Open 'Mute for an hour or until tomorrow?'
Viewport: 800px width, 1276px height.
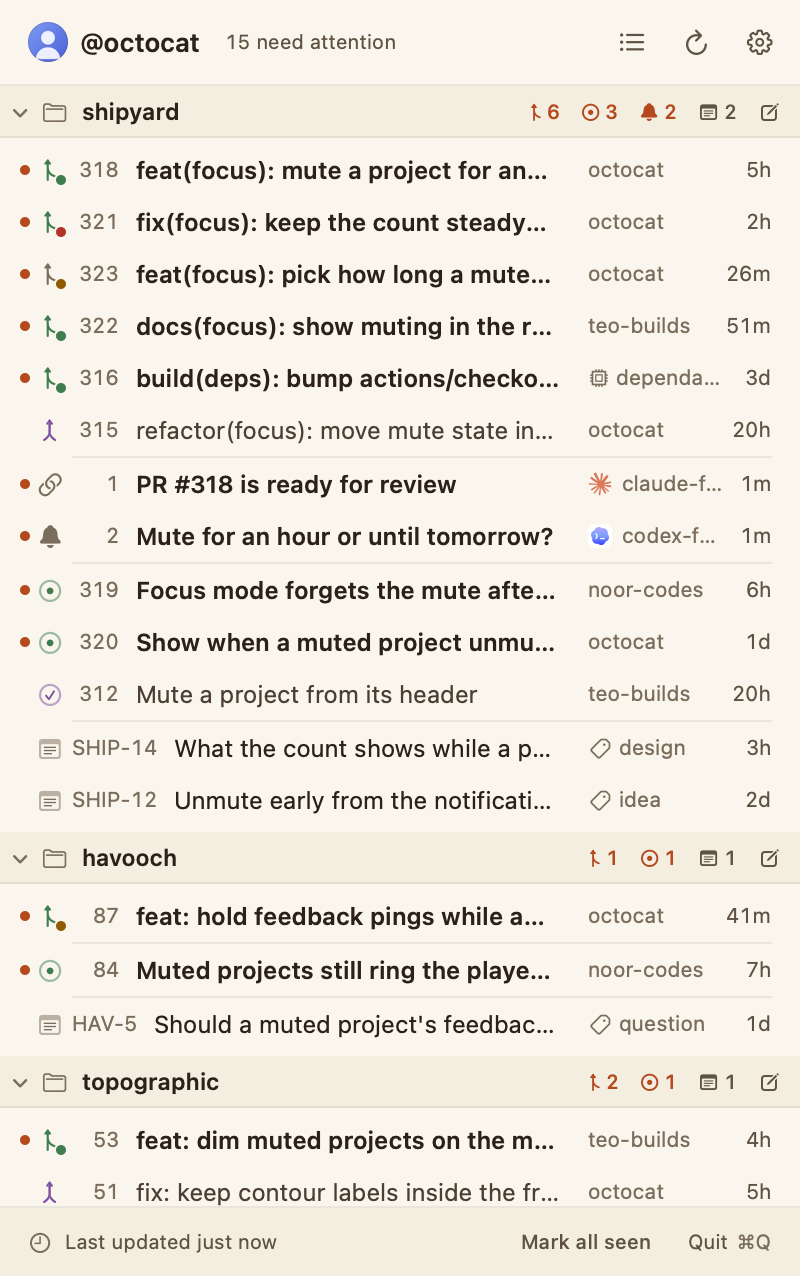point(345,537)
